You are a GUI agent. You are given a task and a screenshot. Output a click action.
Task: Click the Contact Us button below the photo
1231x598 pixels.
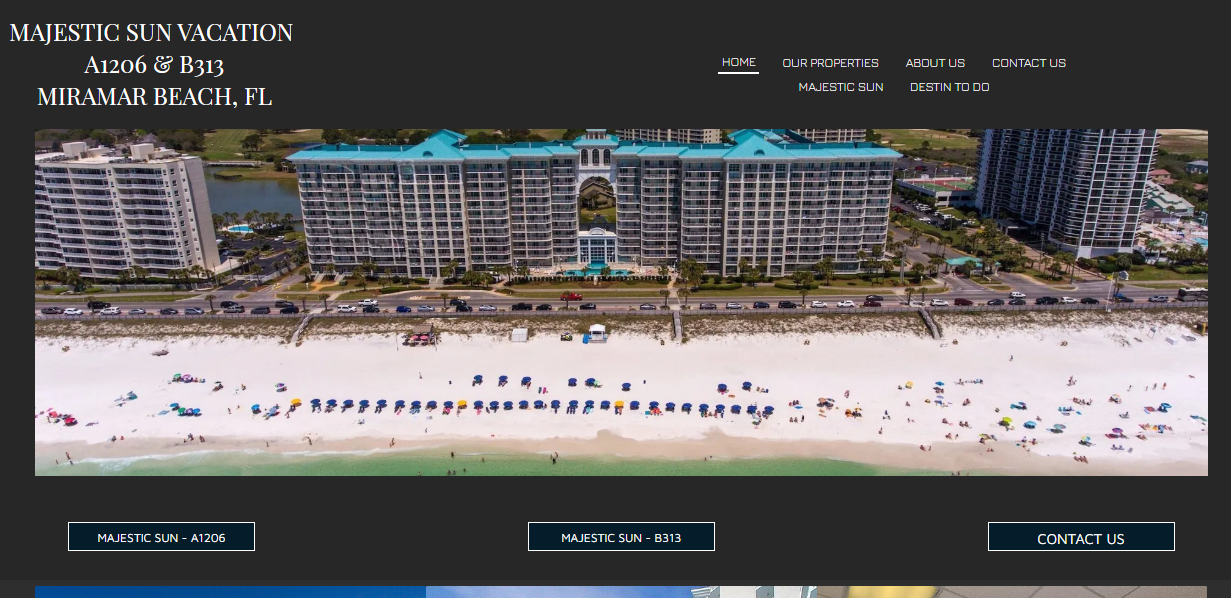click(x=1081, y=537)
